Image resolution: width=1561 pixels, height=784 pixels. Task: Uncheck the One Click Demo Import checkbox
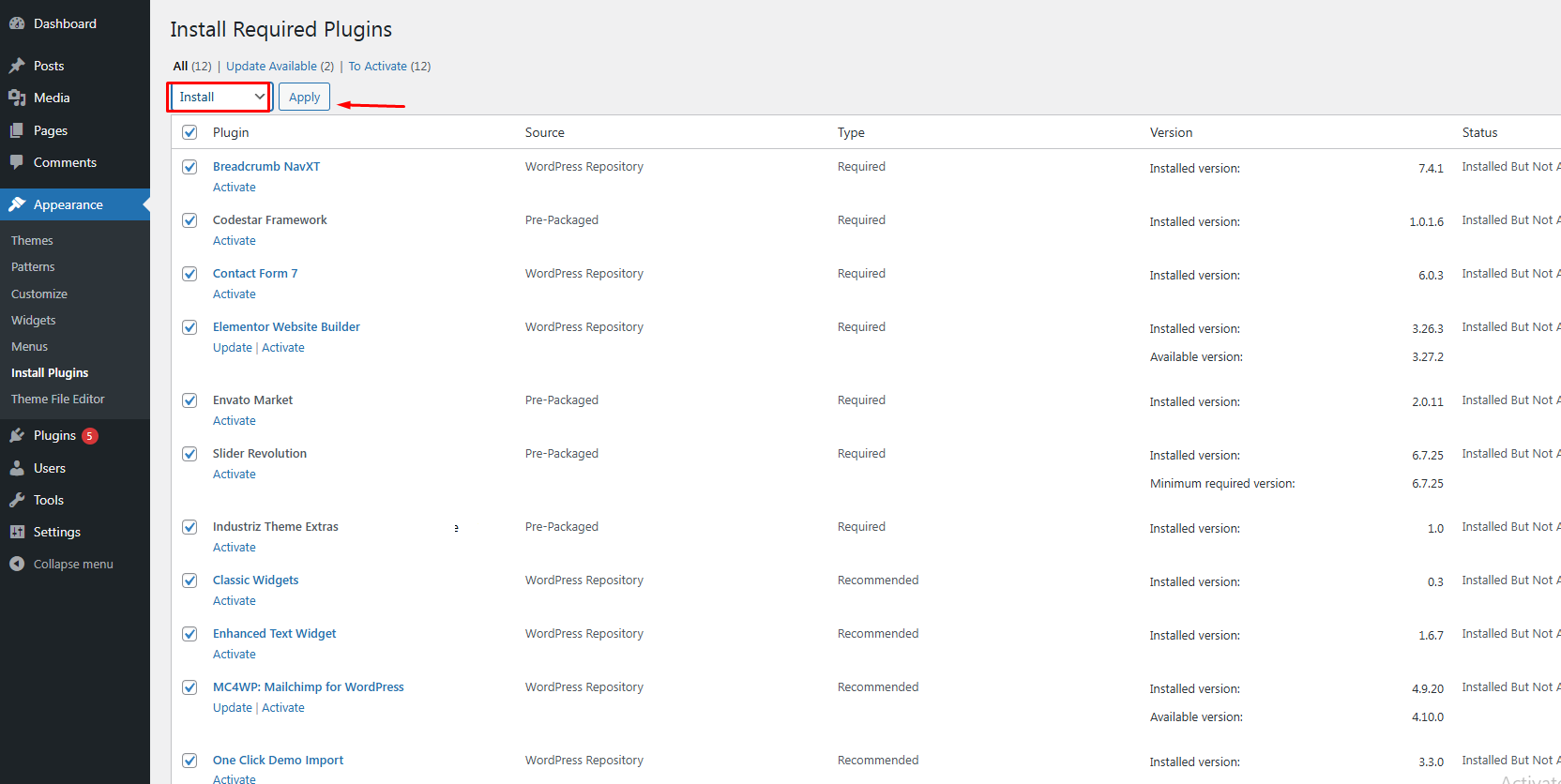(189, 761)
